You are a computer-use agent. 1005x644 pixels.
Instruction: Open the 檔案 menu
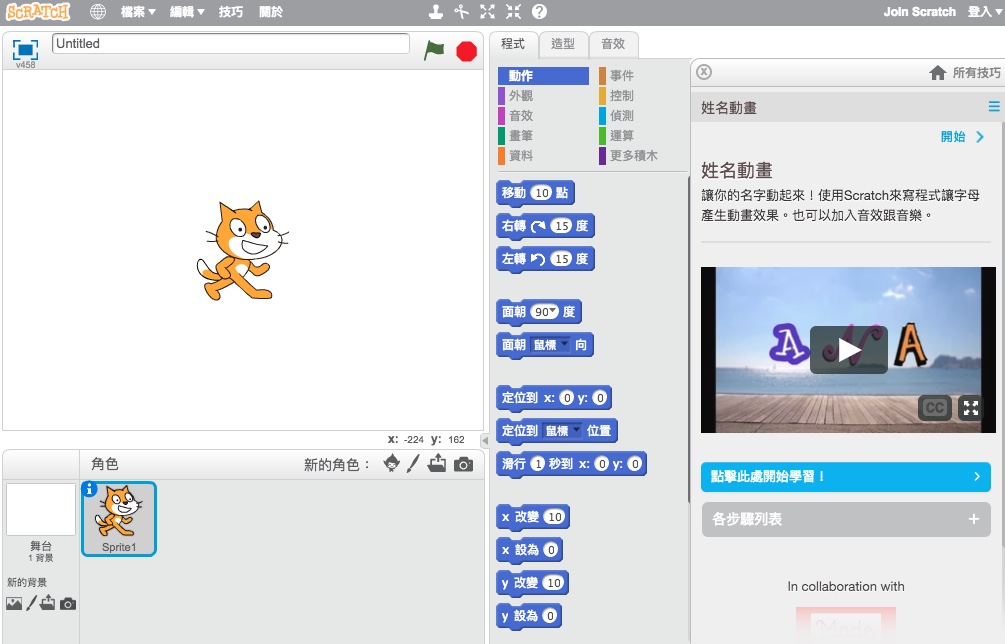click(x=138, y=12)
